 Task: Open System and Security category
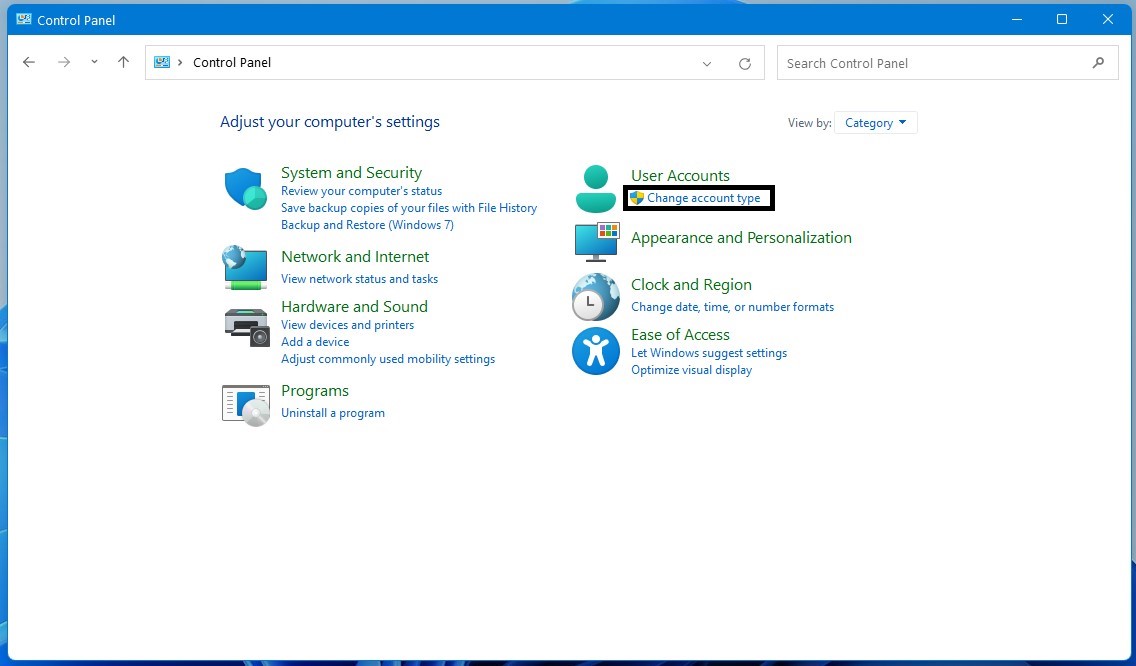(351, 172)
